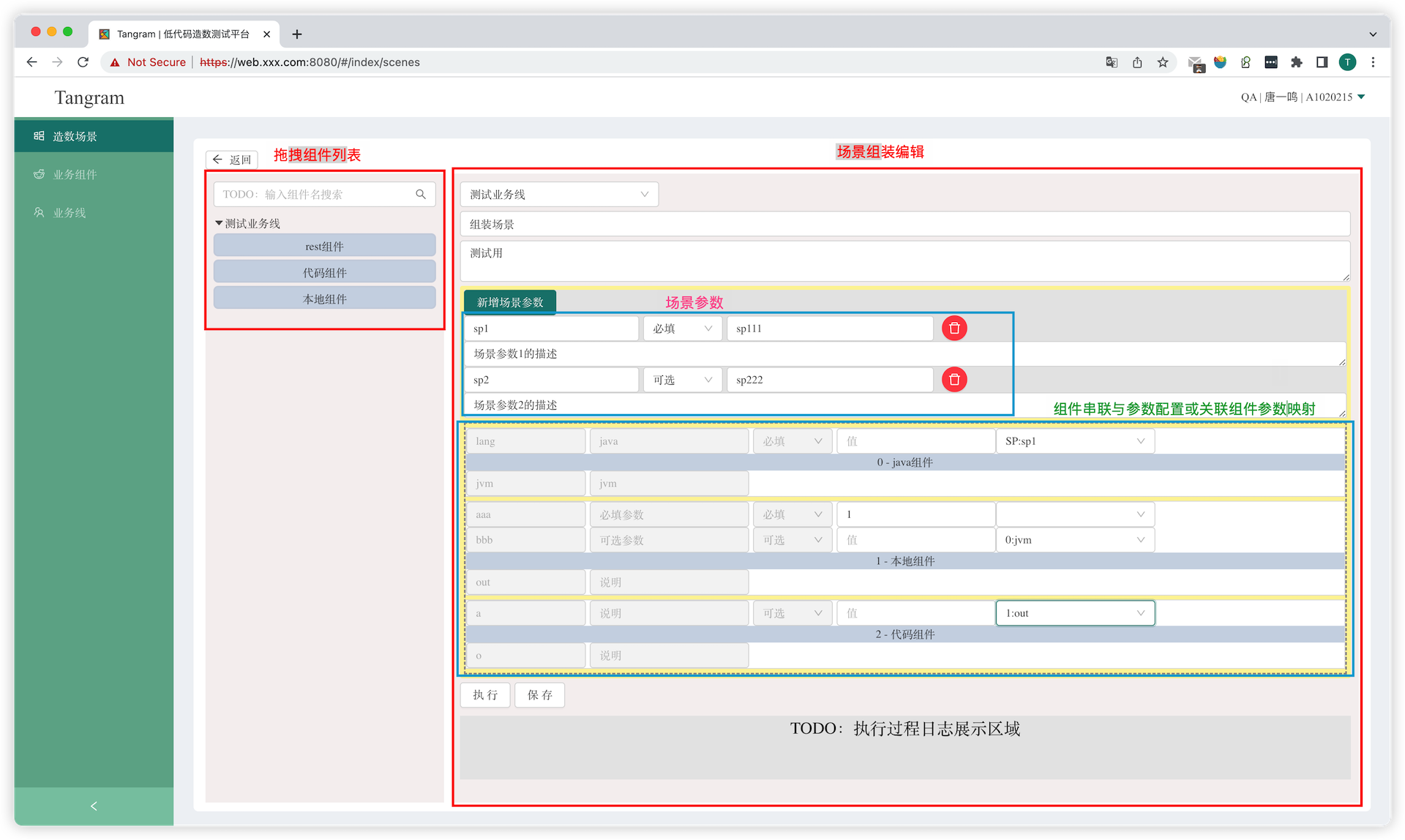Screen dimensions: 1405x840
Task: Reload the page in the browser toolbar
Action: pyautogui.click(x=83, y=62)
